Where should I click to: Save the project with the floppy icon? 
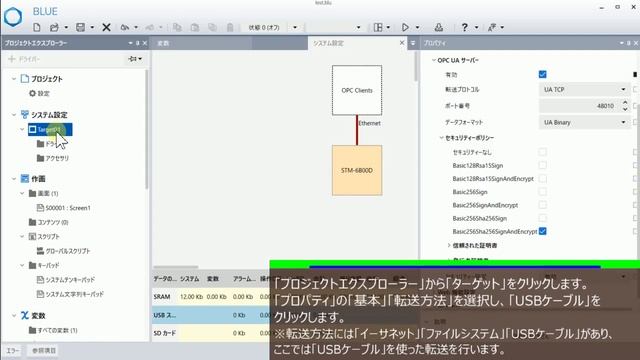pos(80,27)
